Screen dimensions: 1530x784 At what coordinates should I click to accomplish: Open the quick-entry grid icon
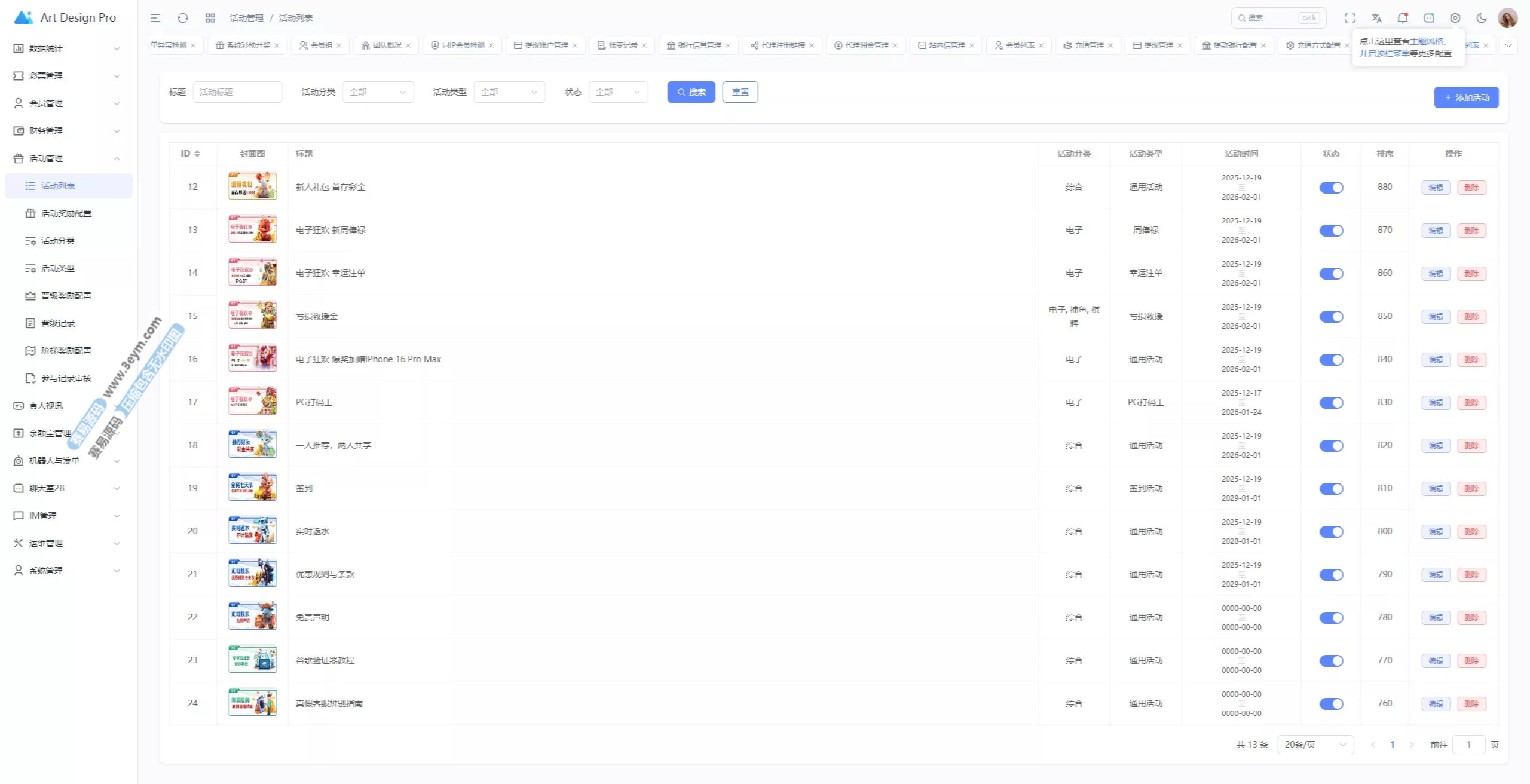[210, 18]
